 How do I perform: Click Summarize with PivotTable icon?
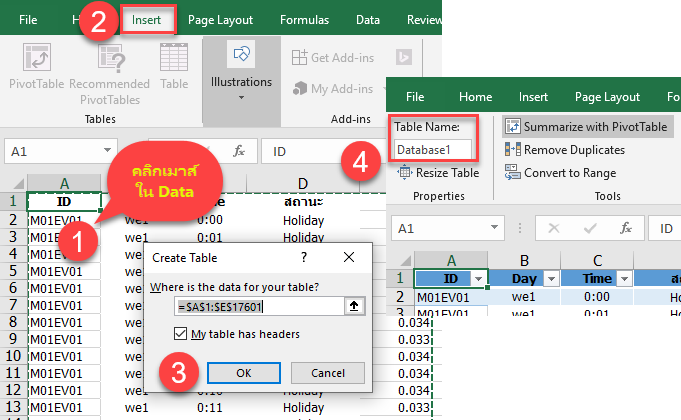512,127
